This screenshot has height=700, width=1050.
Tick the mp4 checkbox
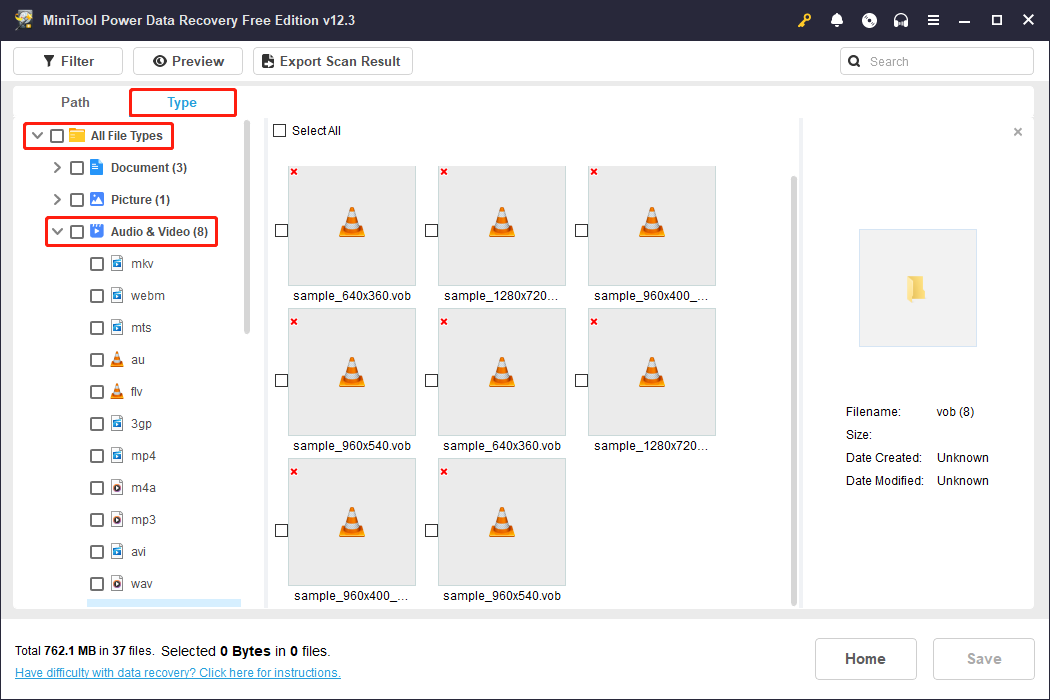tap(97, 456)
